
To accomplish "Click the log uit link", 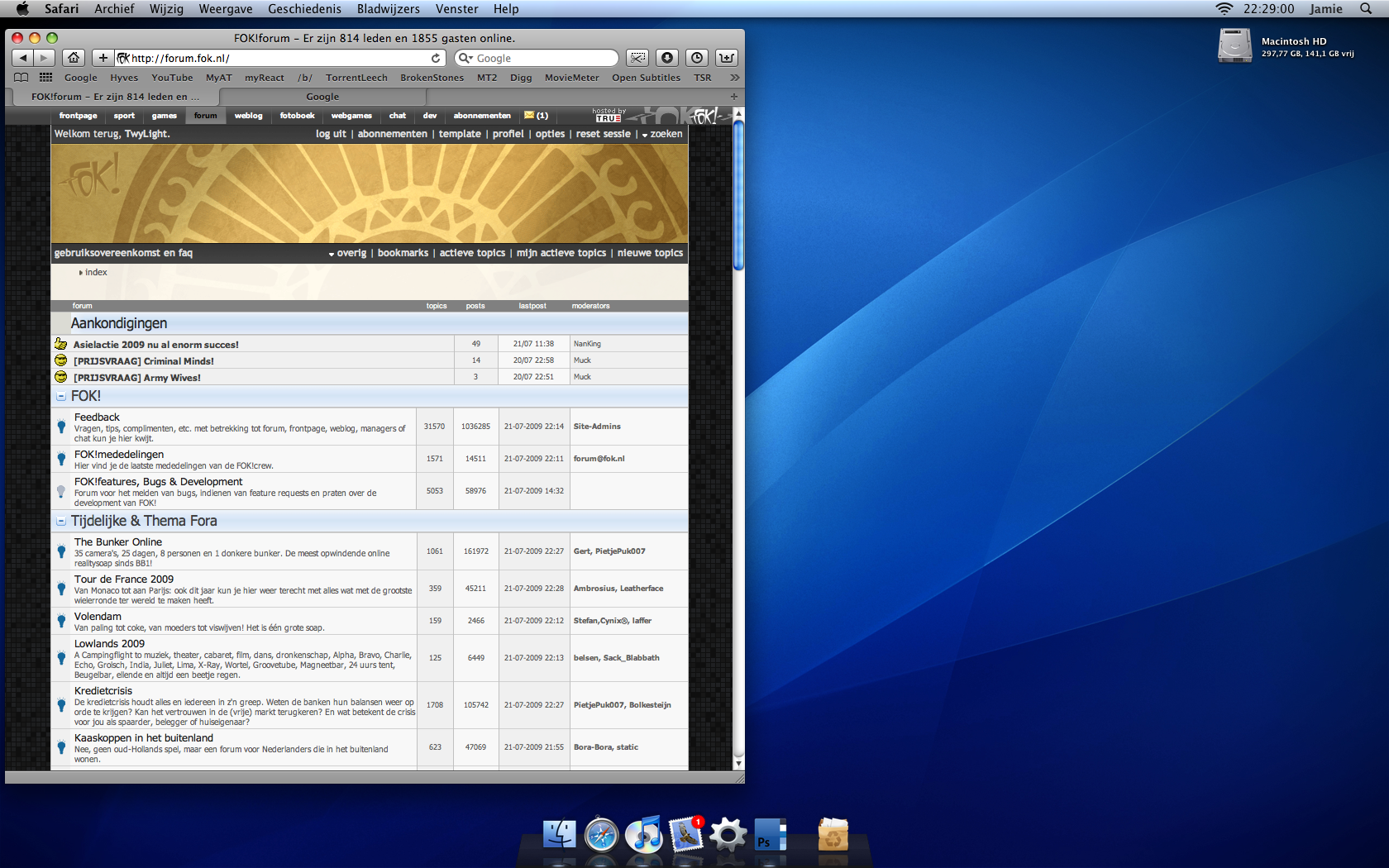I will [331, 134].
